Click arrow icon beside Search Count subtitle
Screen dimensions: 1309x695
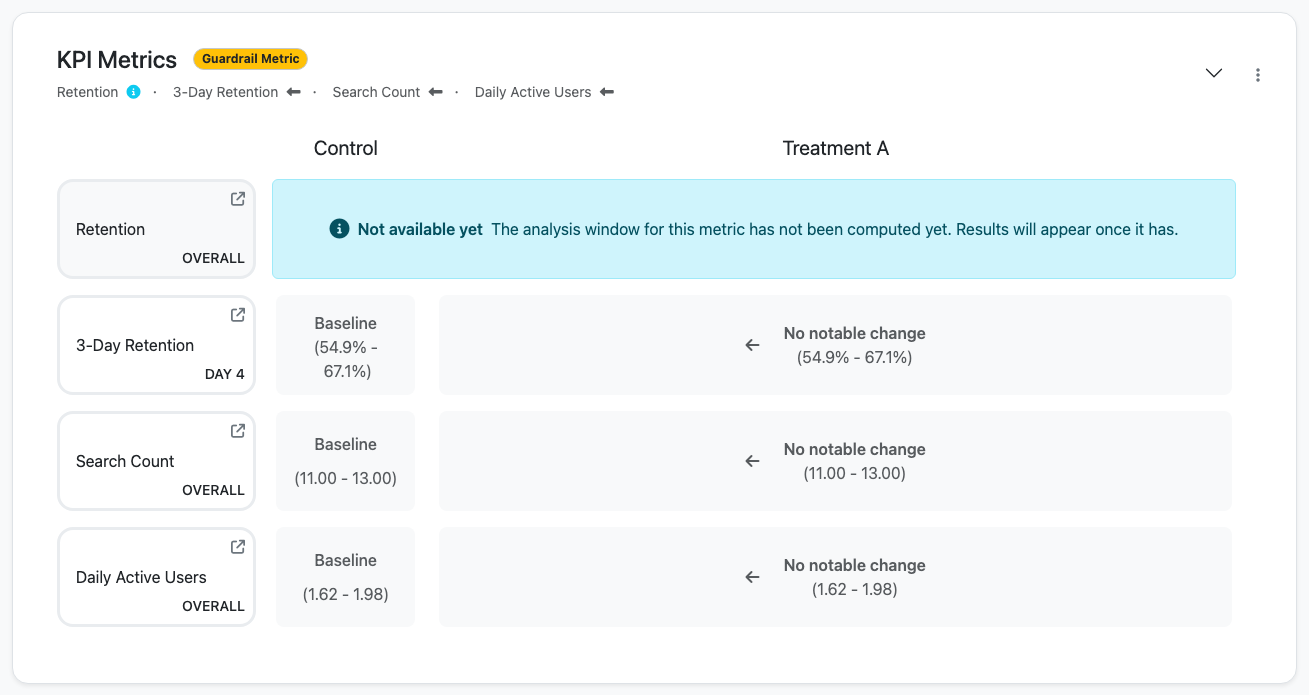436,92
